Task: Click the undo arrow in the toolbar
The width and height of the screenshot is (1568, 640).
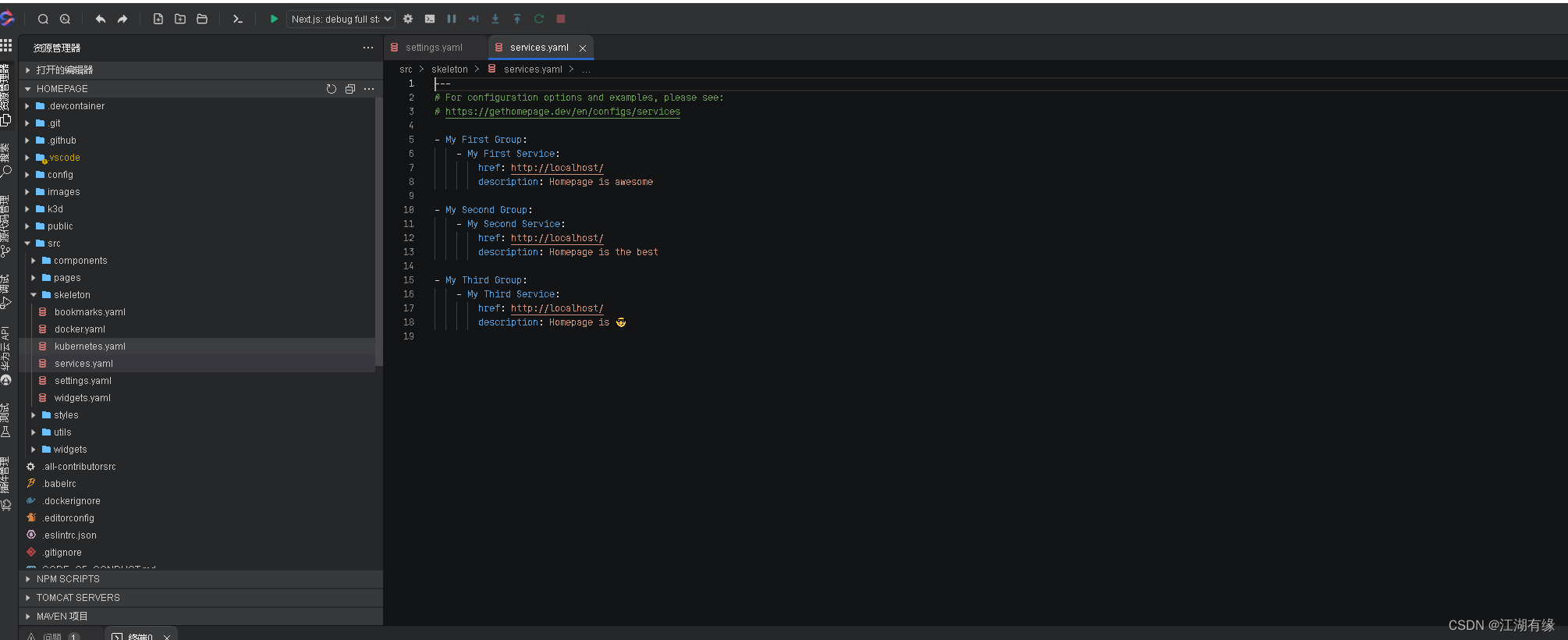Action: 101,19
